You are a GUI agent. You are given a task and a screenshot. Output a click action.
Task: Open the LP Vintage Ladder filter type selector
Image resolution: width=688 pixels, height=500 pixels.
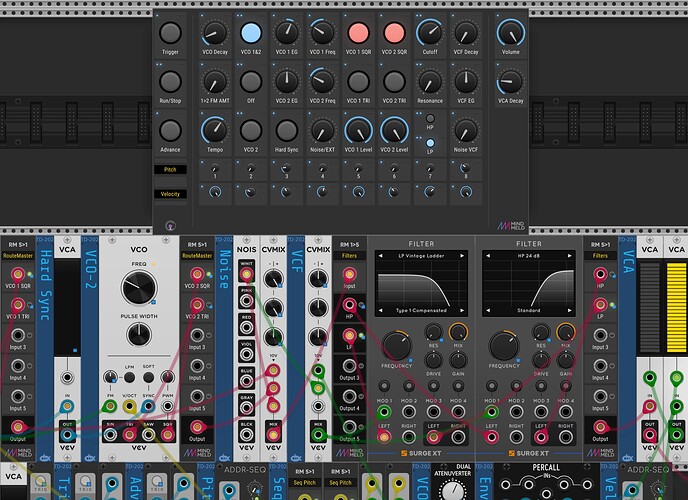421,256
